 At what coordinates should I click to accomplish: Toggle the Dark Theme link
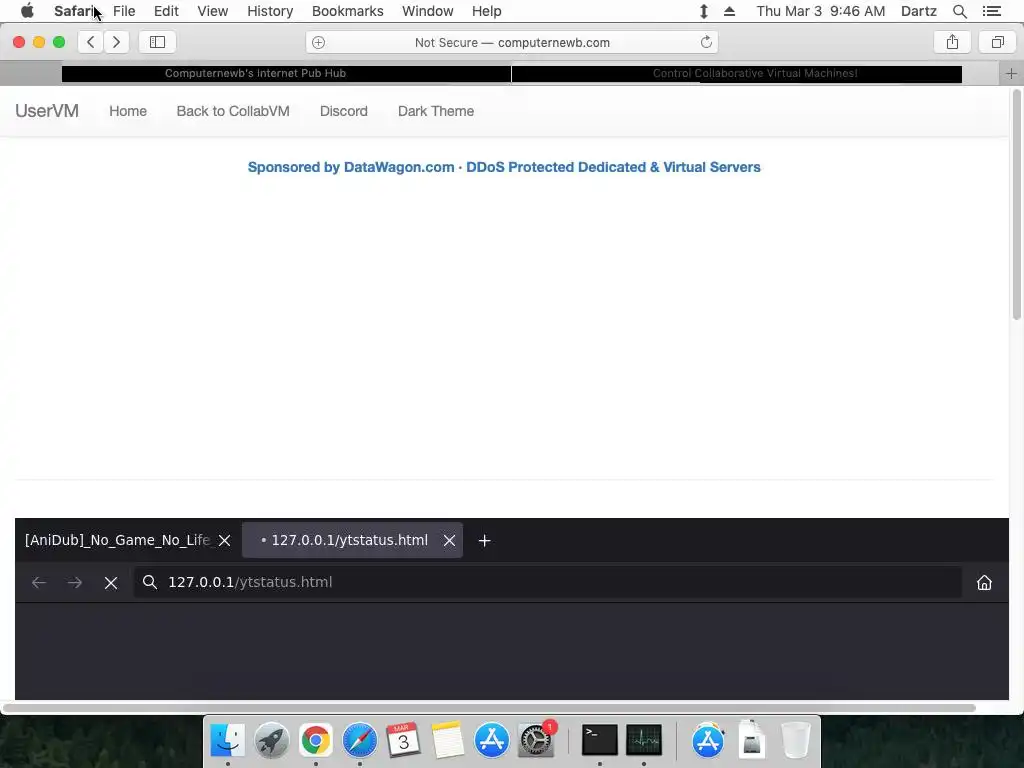tap(436, 111)
